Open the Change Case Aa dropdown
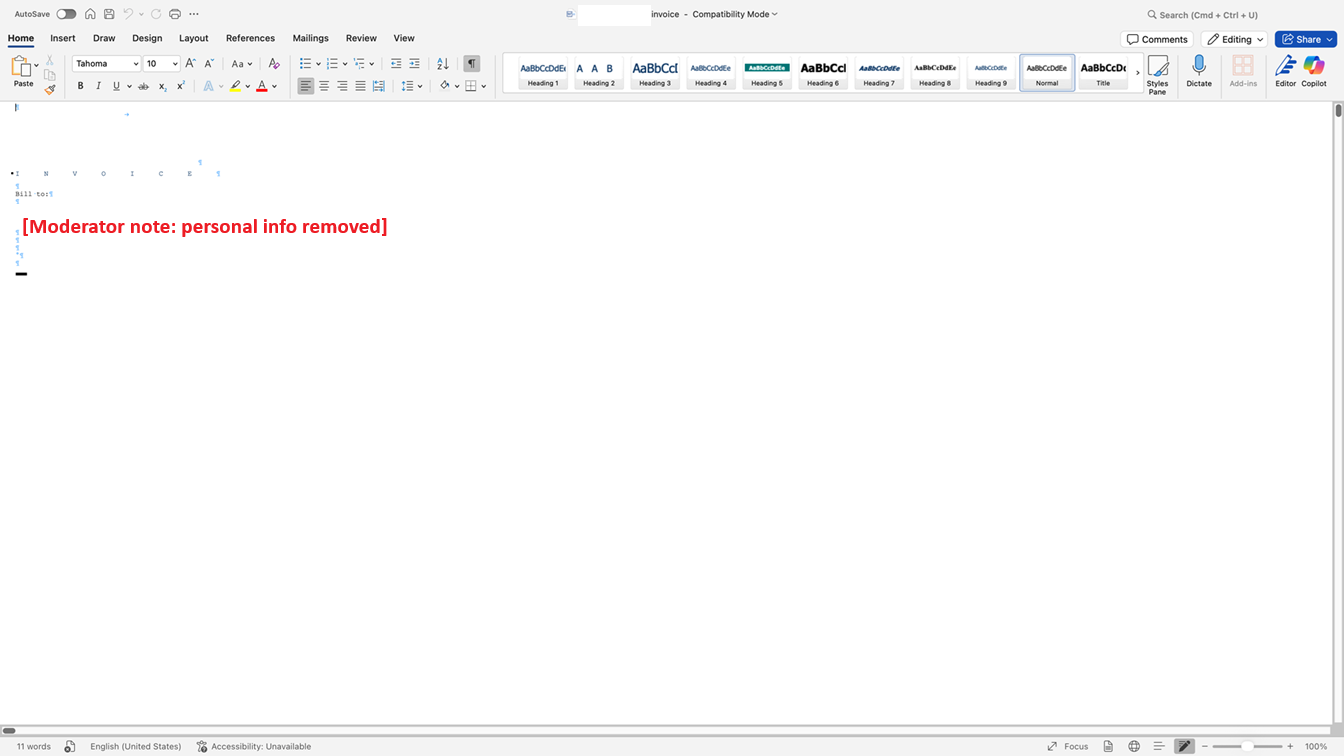1344x756 pixels. point(240,63)
